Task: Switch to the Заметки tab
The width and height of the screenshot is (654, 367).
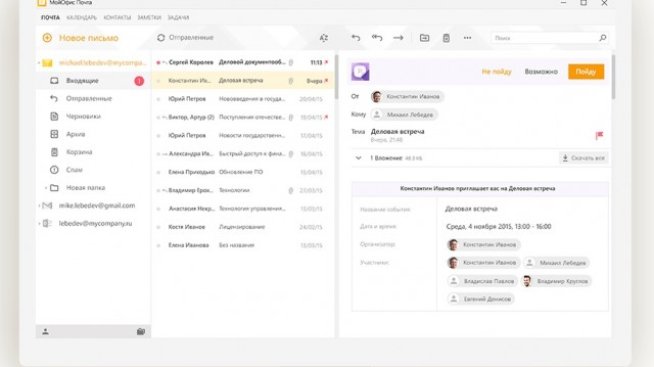Action: 149,18
